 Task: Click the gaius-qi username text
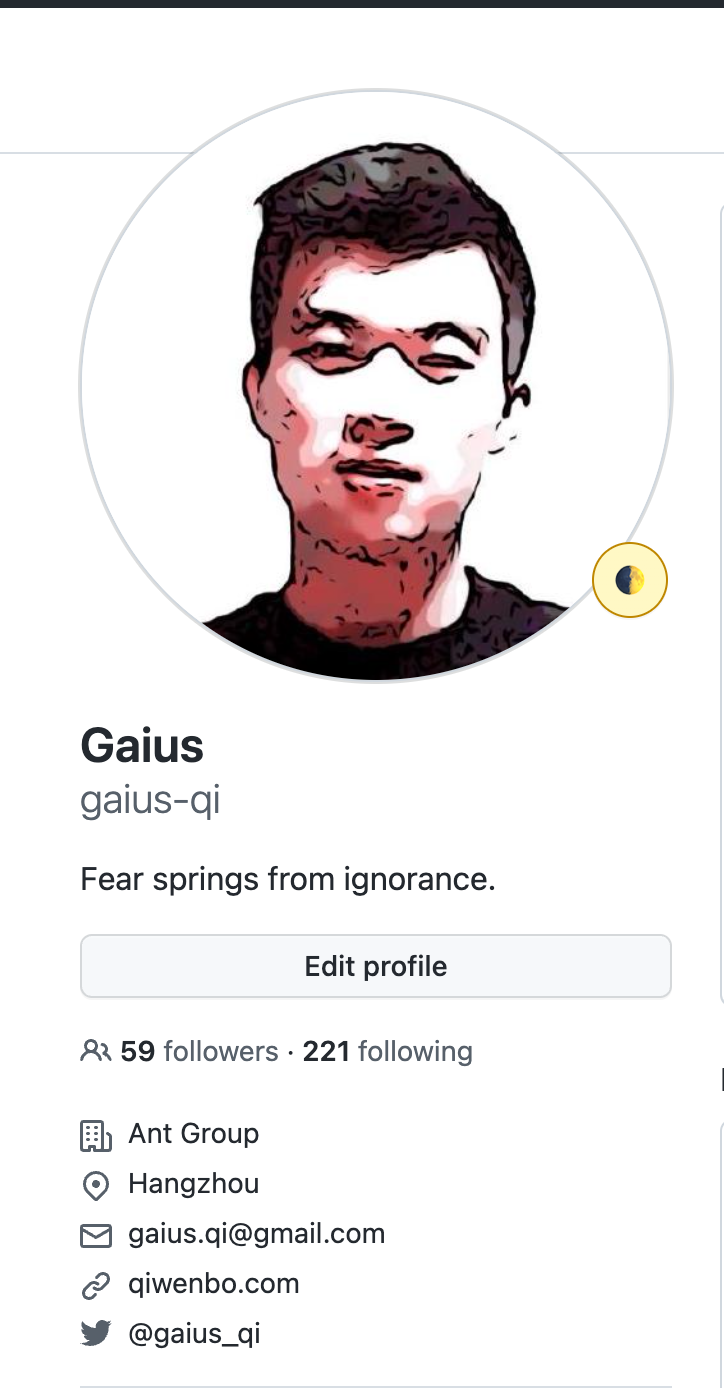pos(150,801)
